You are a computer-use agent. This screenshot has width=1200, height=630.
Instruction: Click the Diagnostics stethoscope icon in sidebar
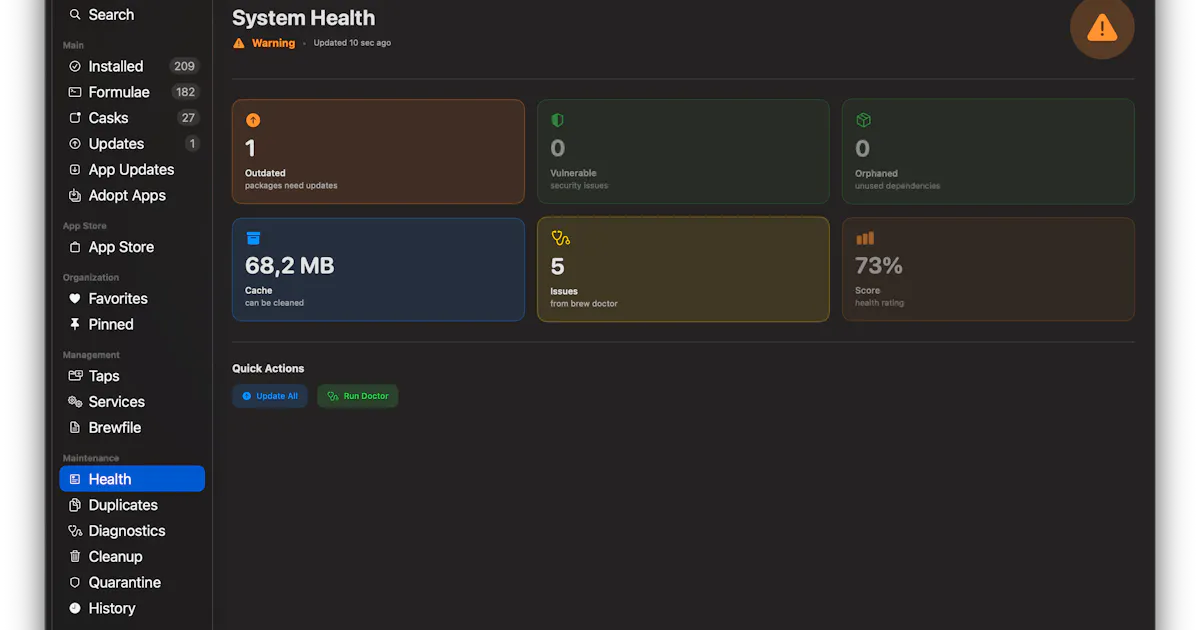coord(75,531)
